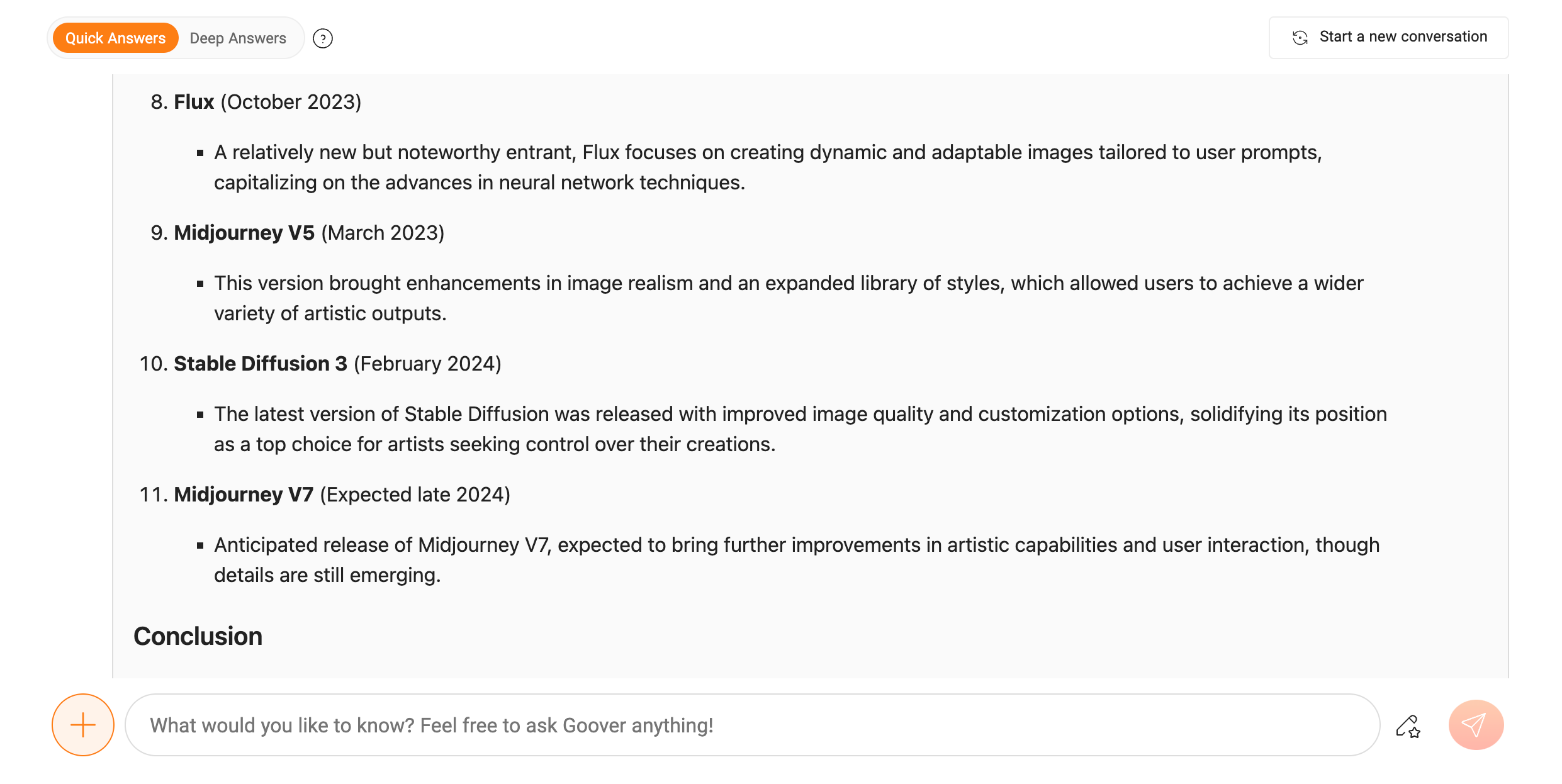
Task: Click the Conclusion section heading
Action: point(198,636)
